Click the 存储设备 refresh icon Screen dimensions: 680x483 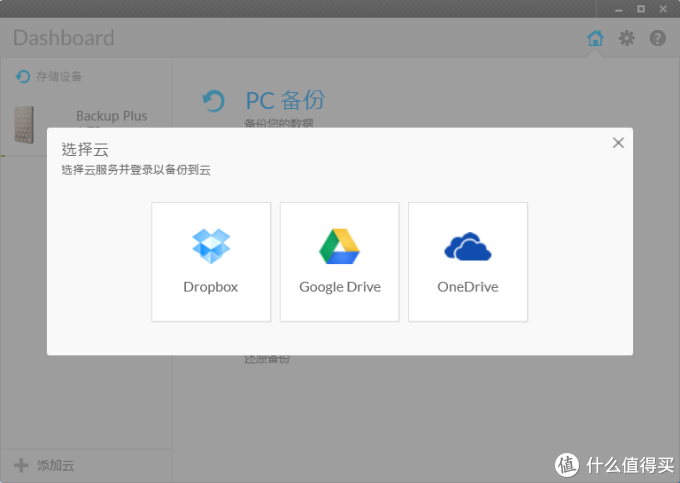[23, 77]
